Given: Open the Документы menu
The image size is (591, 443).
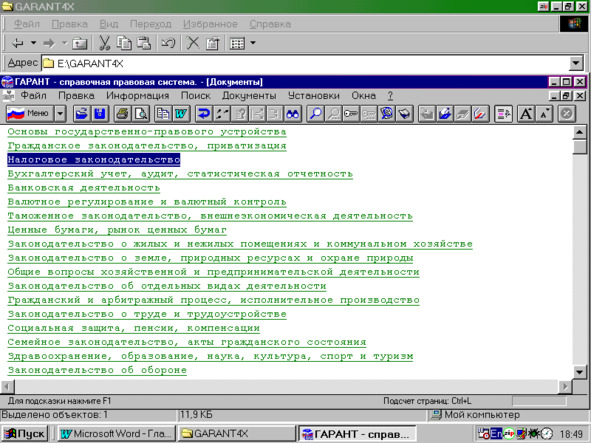Looking at the screenshot, I should click(249, 96).
